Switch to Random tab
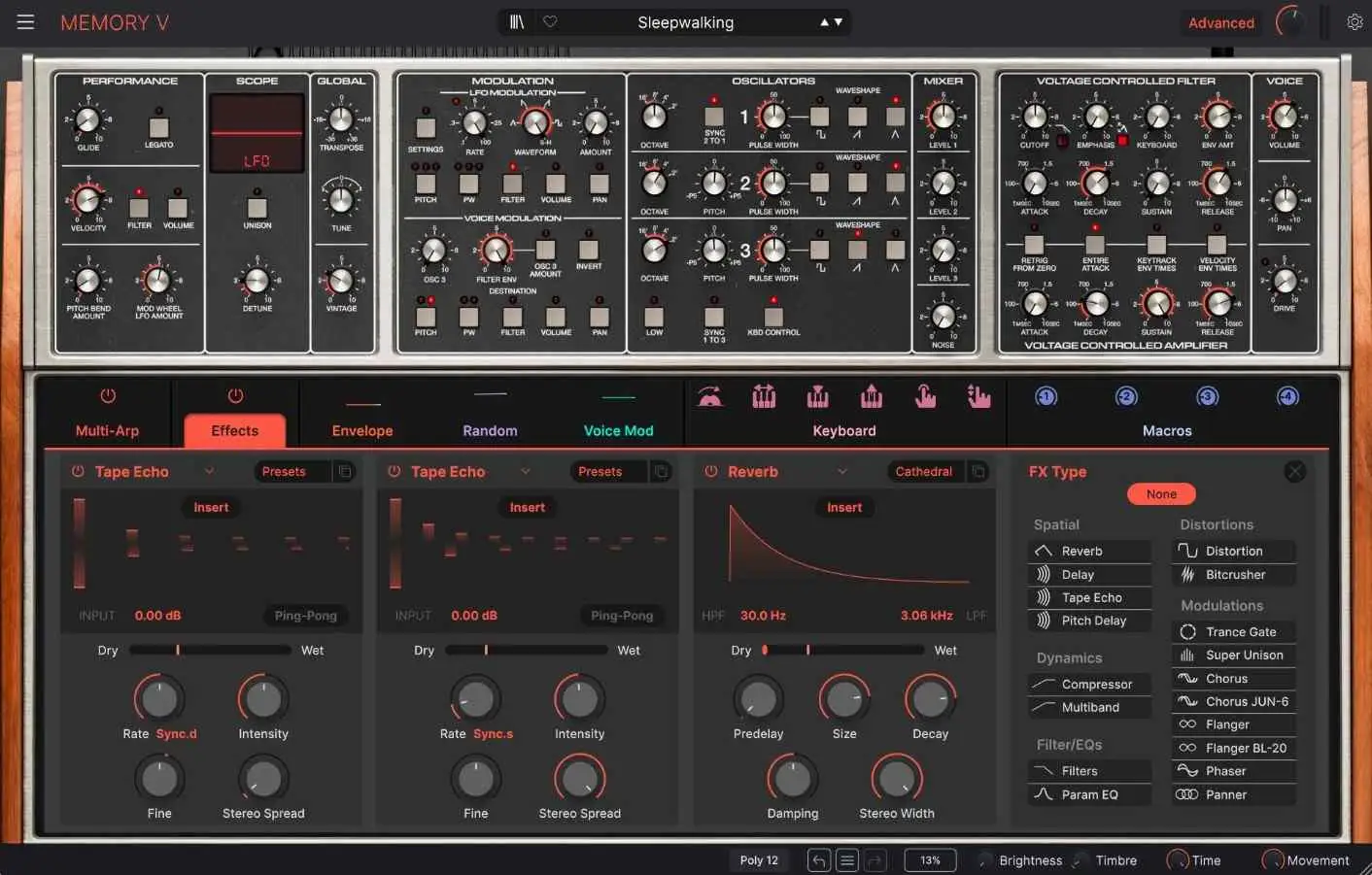The image size is (1372, 875). (x=490, y=430)
